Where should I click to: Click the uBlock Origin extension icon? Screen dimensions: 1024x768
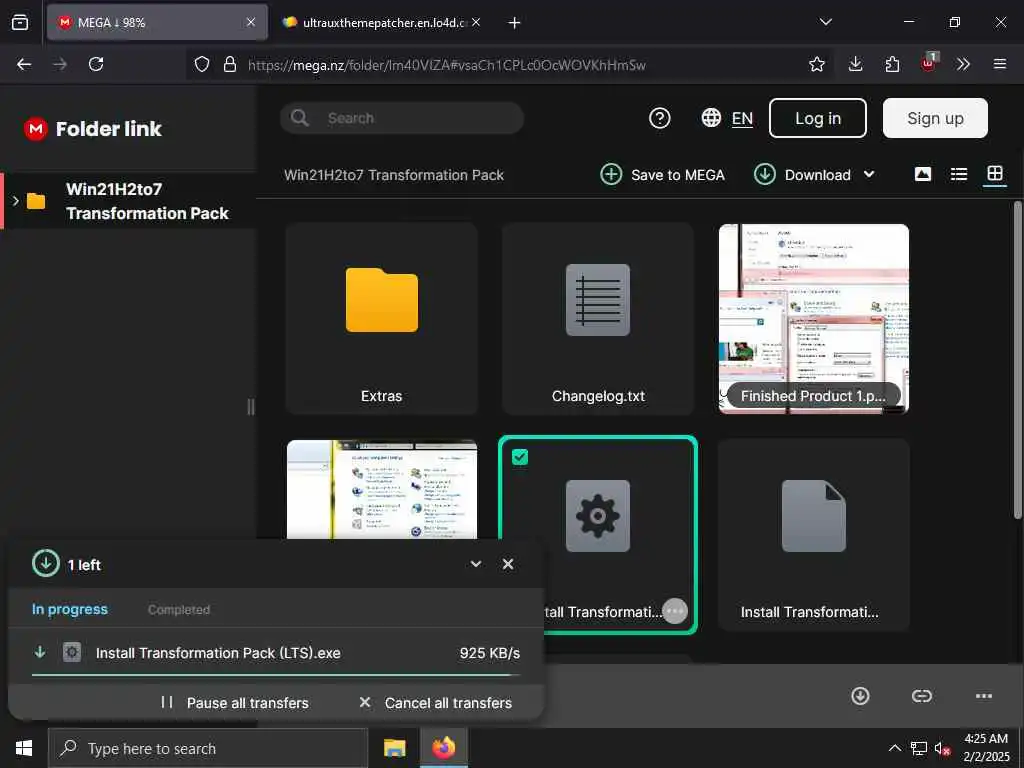click(929, 63)
